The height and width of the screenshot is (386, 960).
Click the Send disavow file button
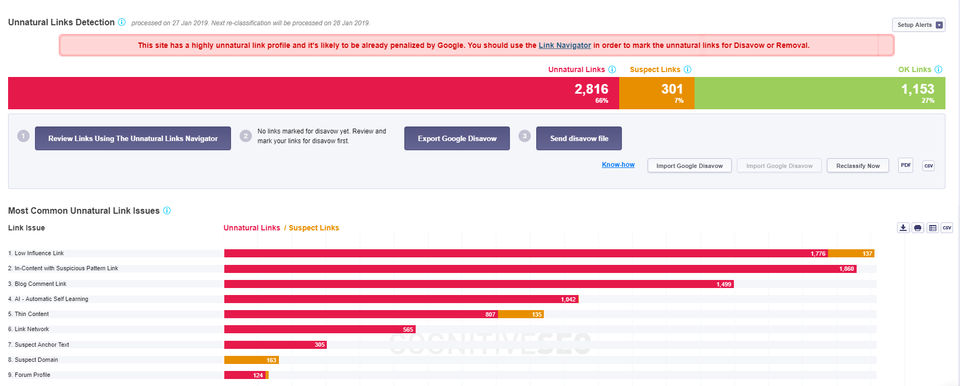coord(579,138)
